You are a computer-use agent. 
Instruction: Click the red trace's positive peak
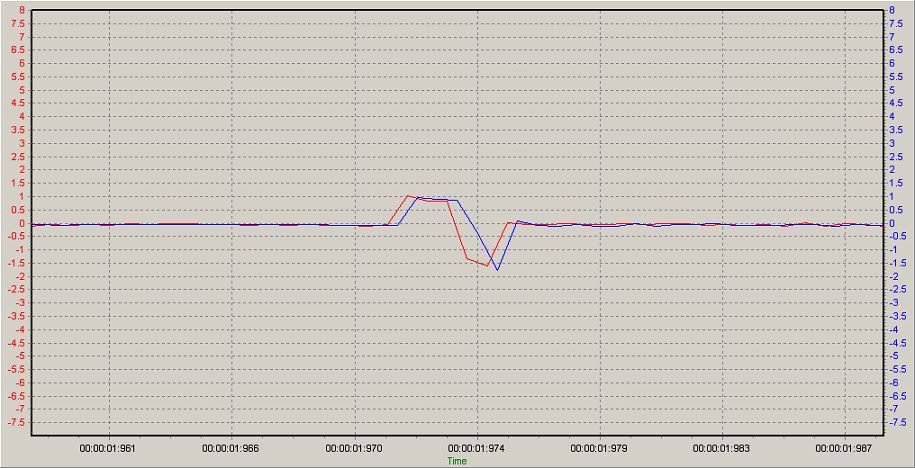pos(407,196)
